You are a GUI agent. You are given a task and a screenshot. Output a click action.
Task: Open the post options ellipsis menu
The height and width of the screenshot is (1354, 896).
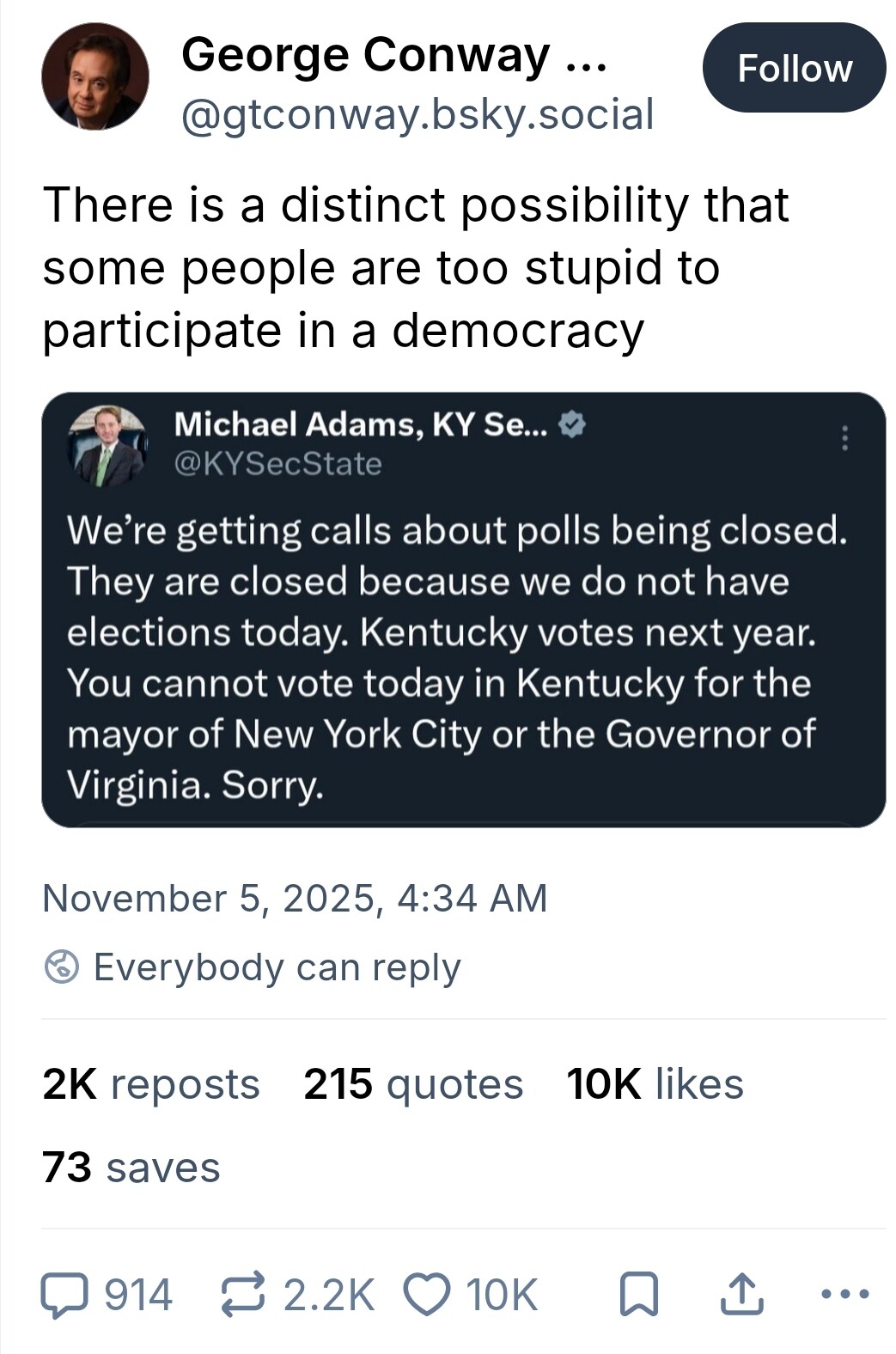845,1294
